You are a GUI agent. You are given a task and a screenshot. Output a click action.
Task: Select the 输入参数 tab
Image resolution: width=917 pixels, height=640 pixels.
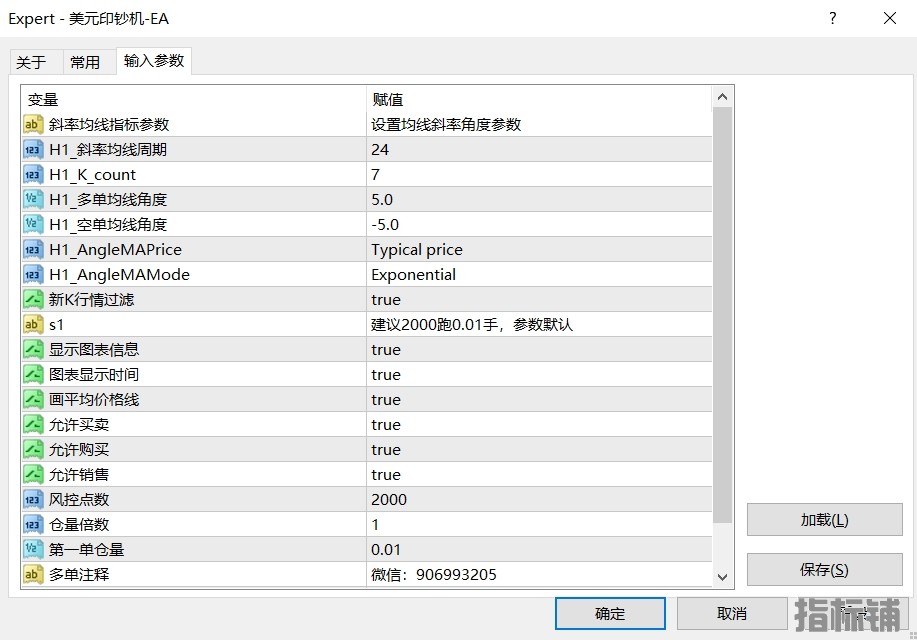tap(154, 61)
